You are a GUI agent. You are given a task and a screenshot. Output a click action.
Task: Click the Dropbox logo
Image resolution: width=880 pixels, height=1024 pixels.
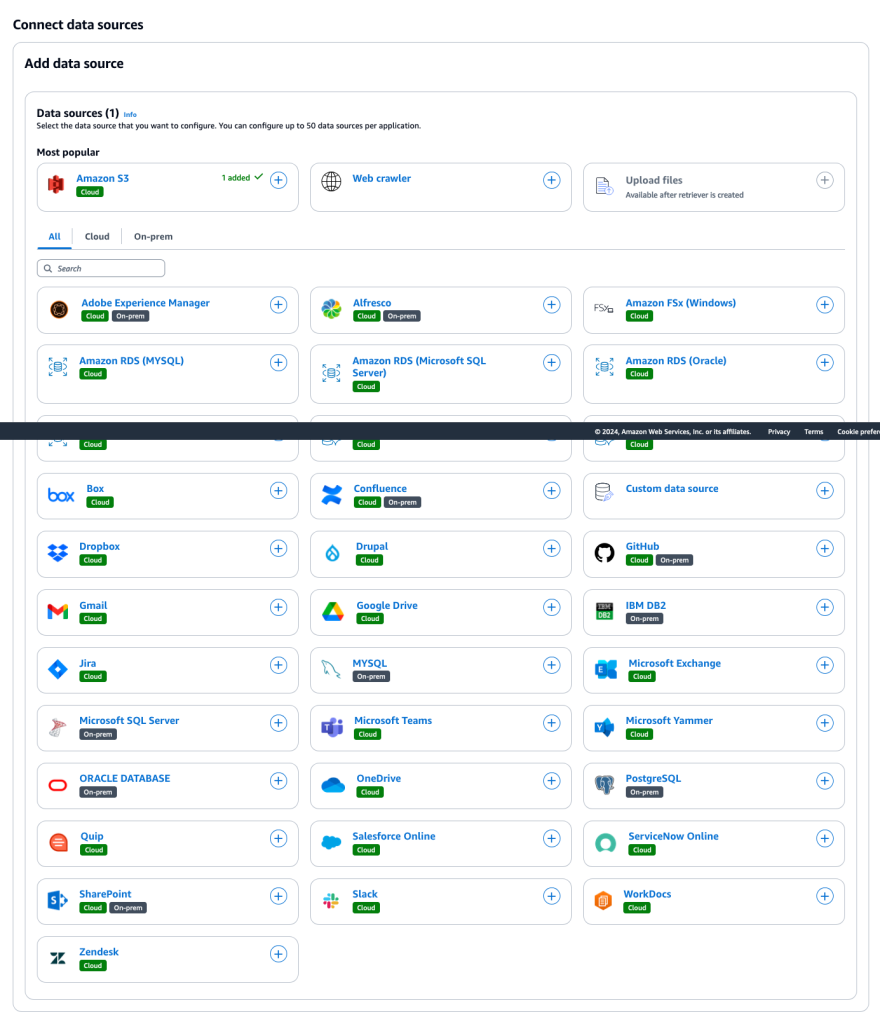[58, 552]
